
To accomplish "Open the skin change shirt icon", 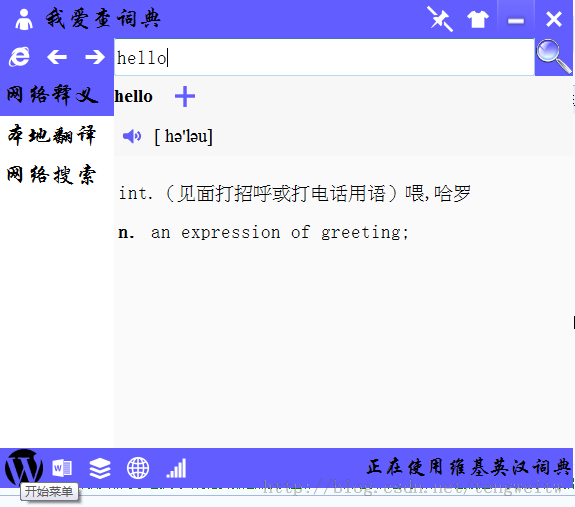I will (x=477, y=19).
